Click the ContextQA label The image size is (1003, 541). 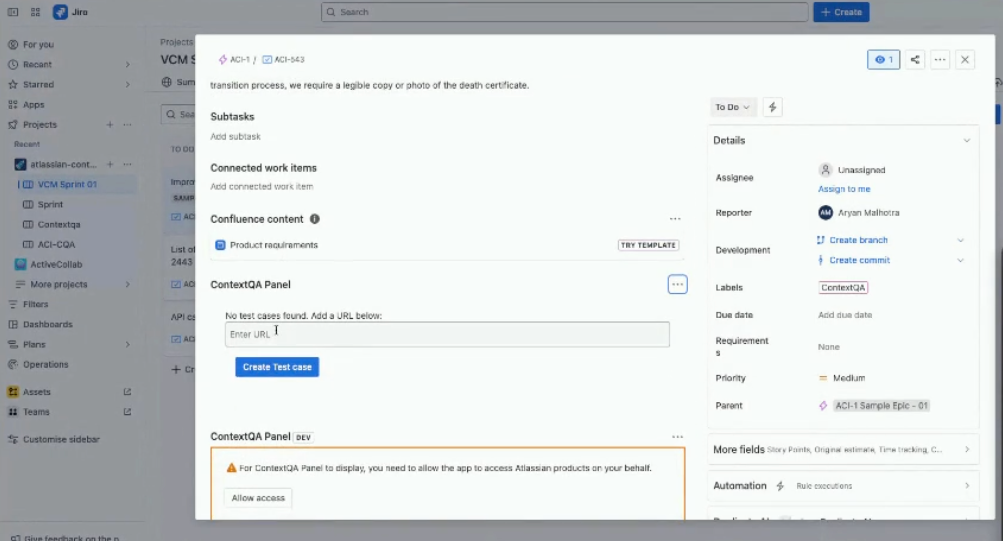click(x=843, y=288)
